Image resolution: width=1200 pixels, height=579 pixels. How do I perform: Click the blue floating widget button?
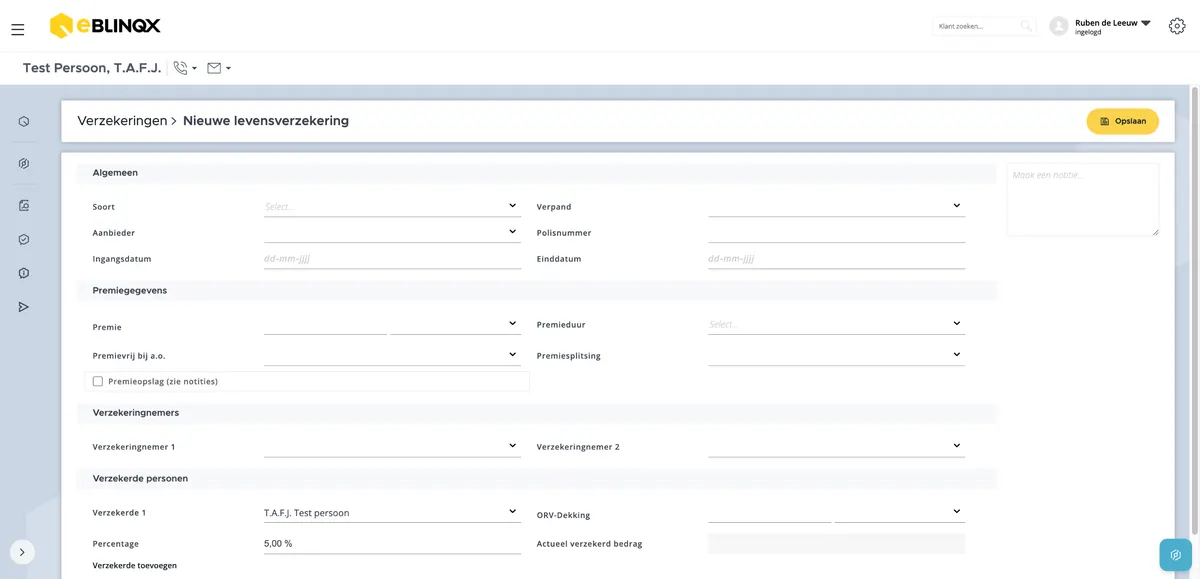point(1176,555)
